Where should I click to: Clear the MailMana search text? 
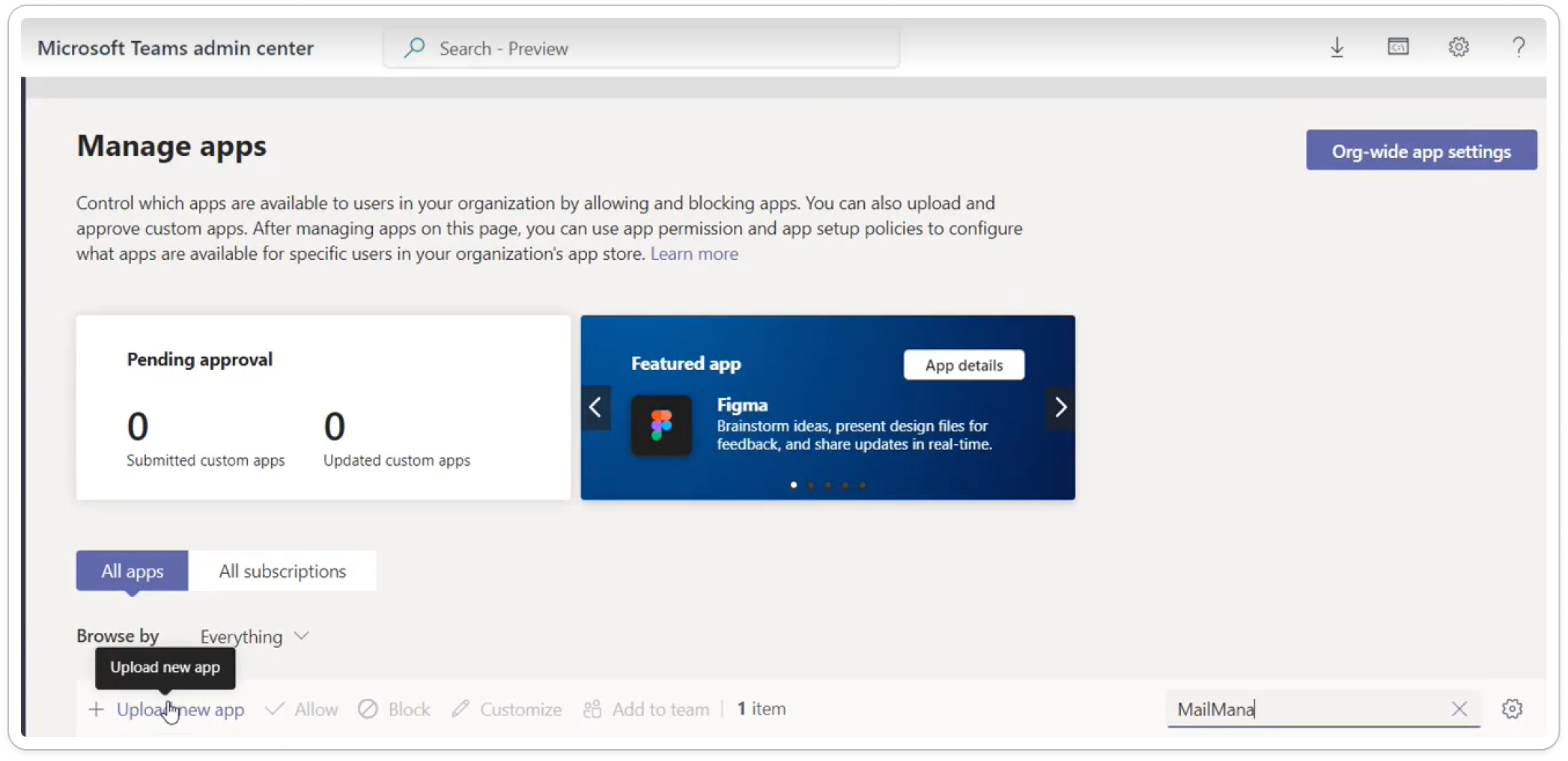(1459, 709)
